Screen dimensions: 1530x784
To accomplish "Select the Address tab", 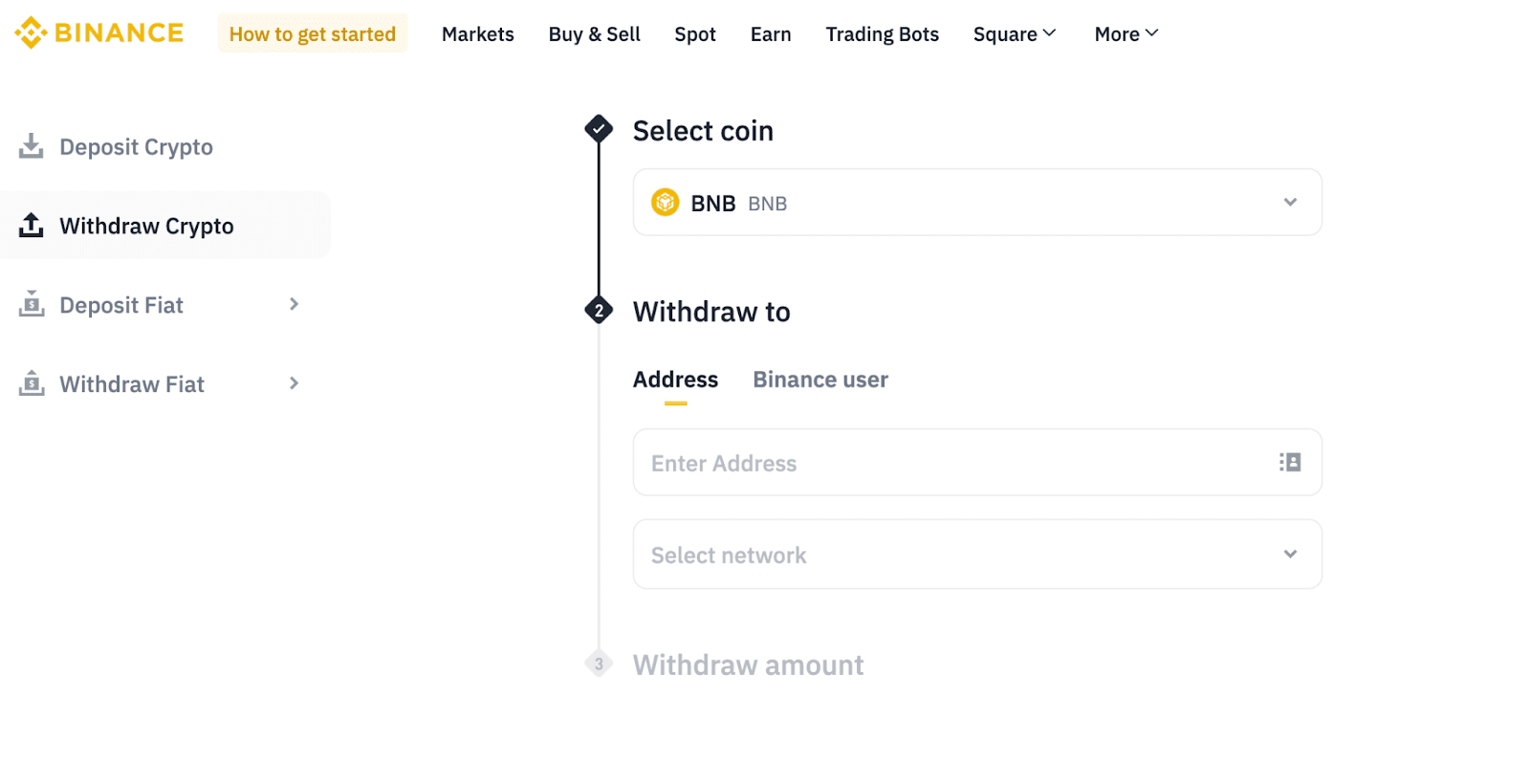I will pos(675,380).
